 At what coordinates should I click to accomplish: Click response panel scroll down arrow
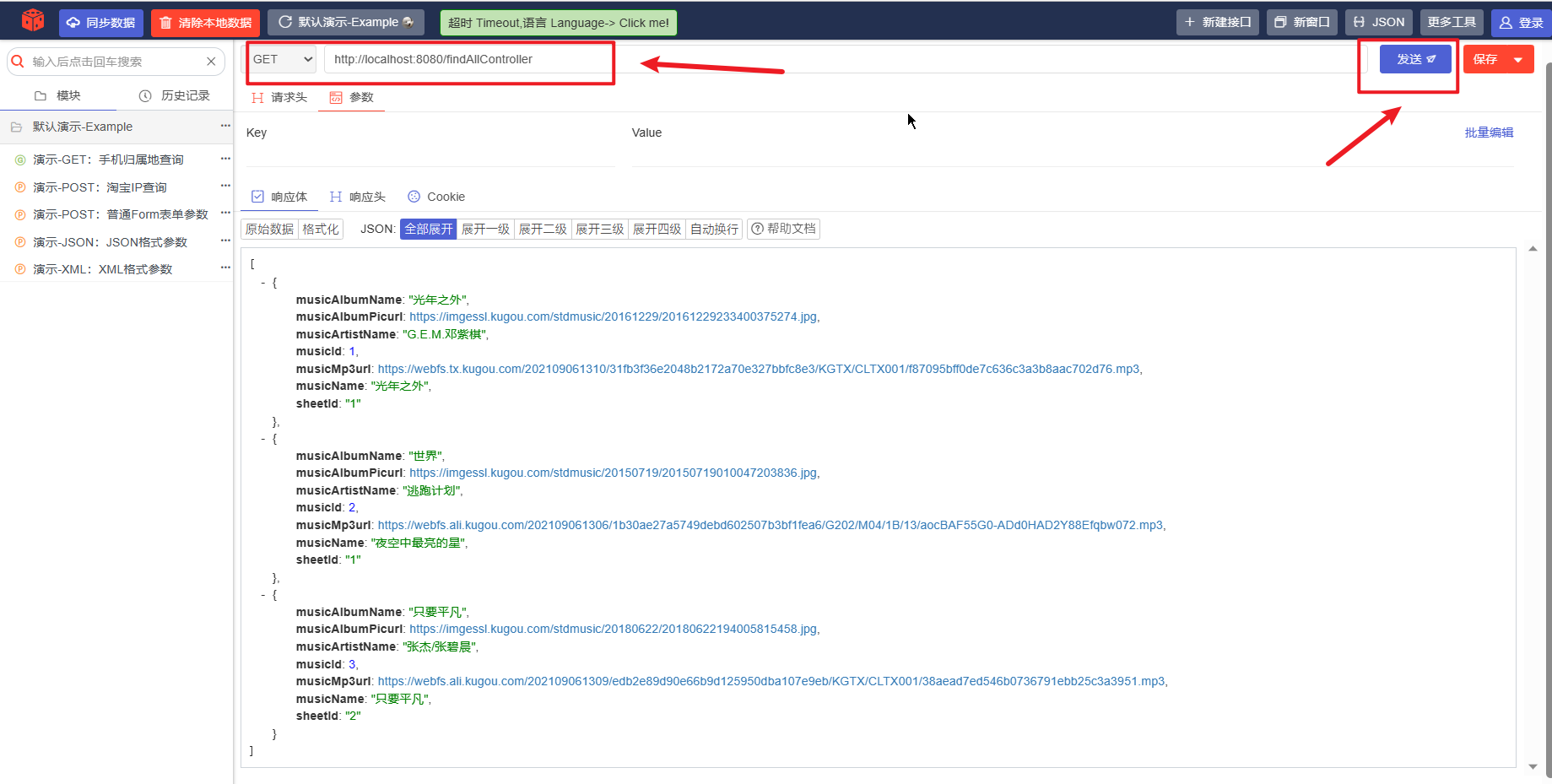coord(1533,766)
